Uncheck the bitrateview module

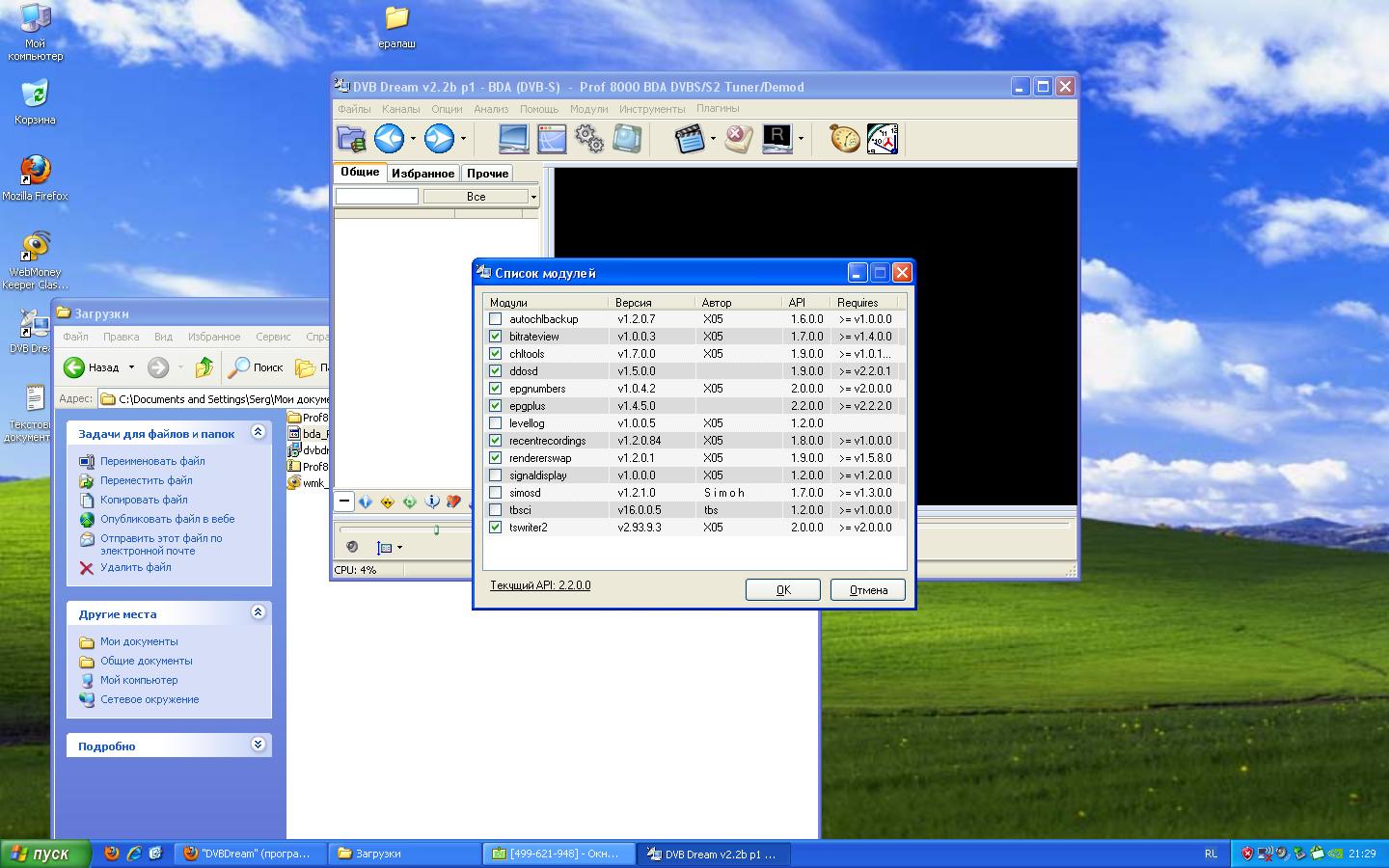coord(496,337)
